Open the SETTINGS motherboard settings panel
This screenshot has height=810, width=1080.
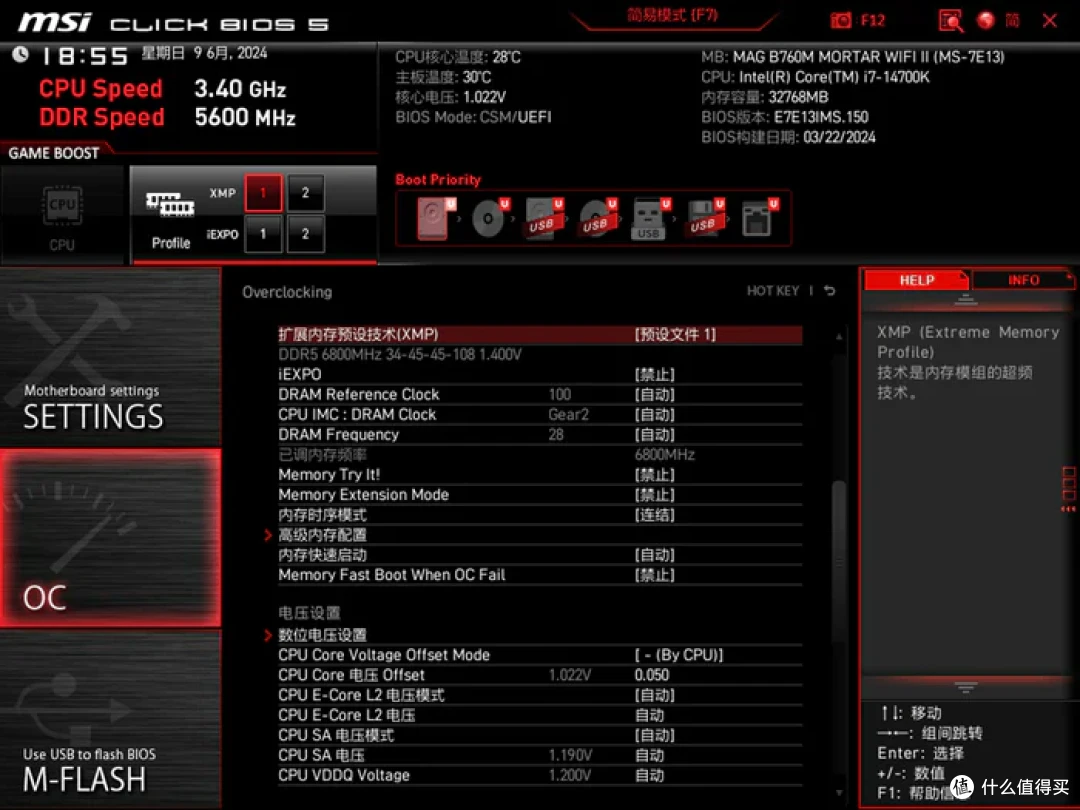pyautogui.click(x=110, y=357)
